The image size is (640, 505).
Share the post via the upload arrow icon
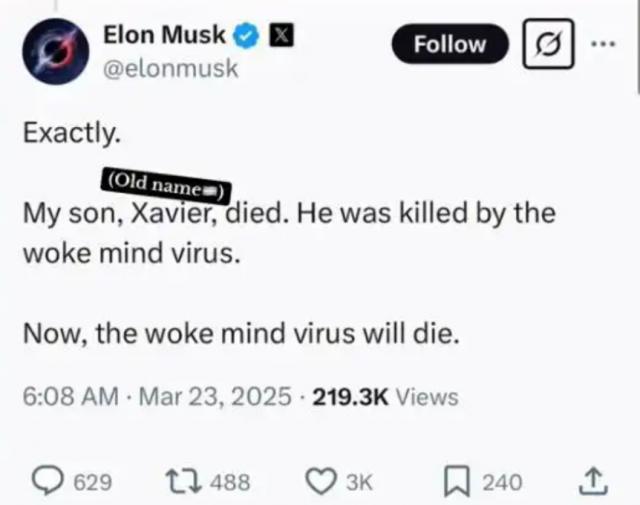(594, 482)
